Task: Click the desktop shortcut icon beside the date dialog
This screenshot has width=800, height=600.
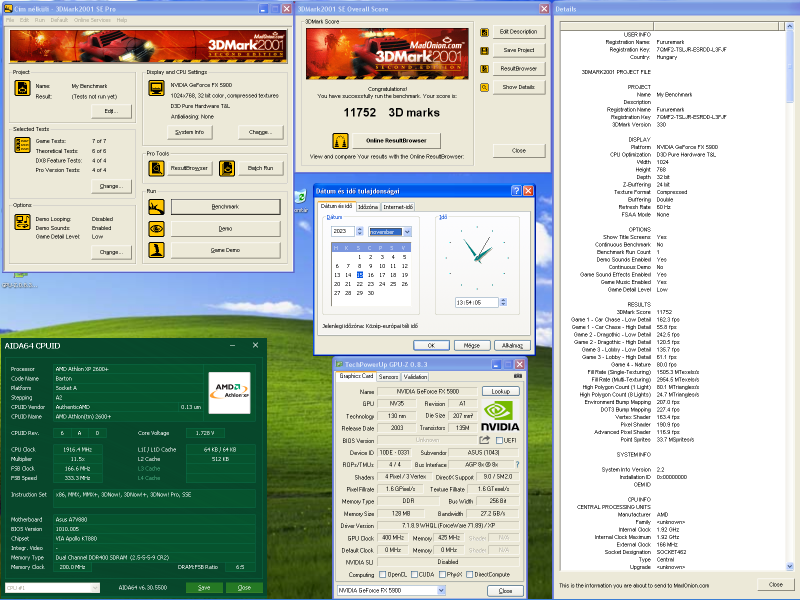Action: 301,197
